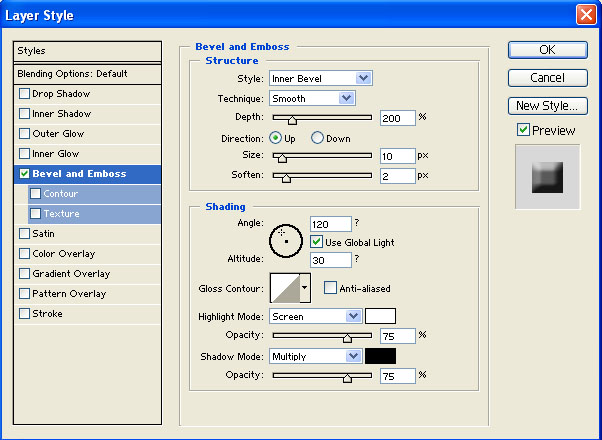
Task: Click the Depth slider handle
Action: click(292, 120)
